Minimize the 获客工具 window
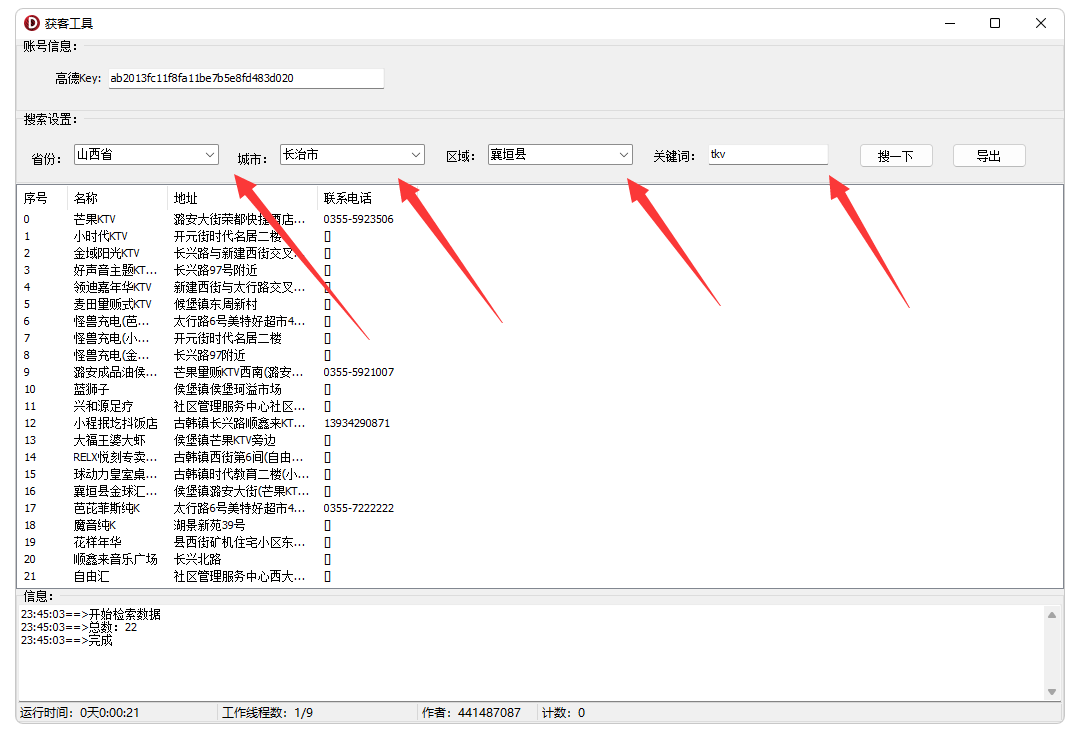 click(x=949, y=23)
